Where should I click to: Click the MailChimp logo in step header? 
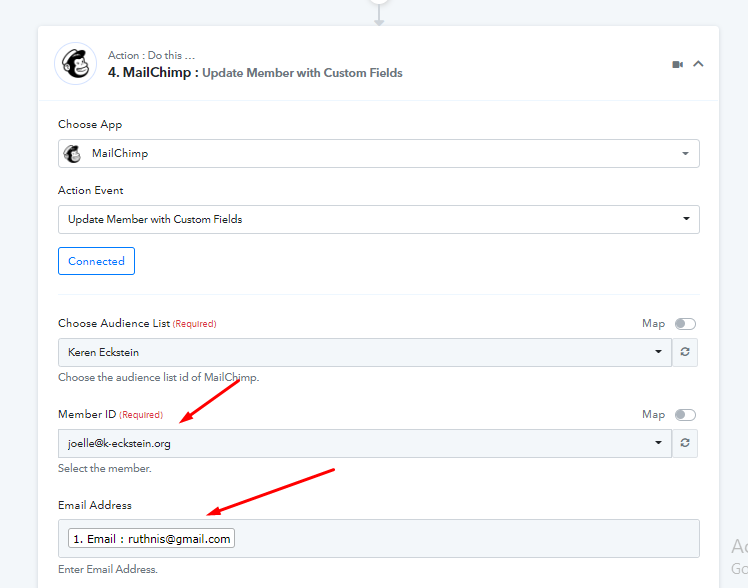click(76, 64)
